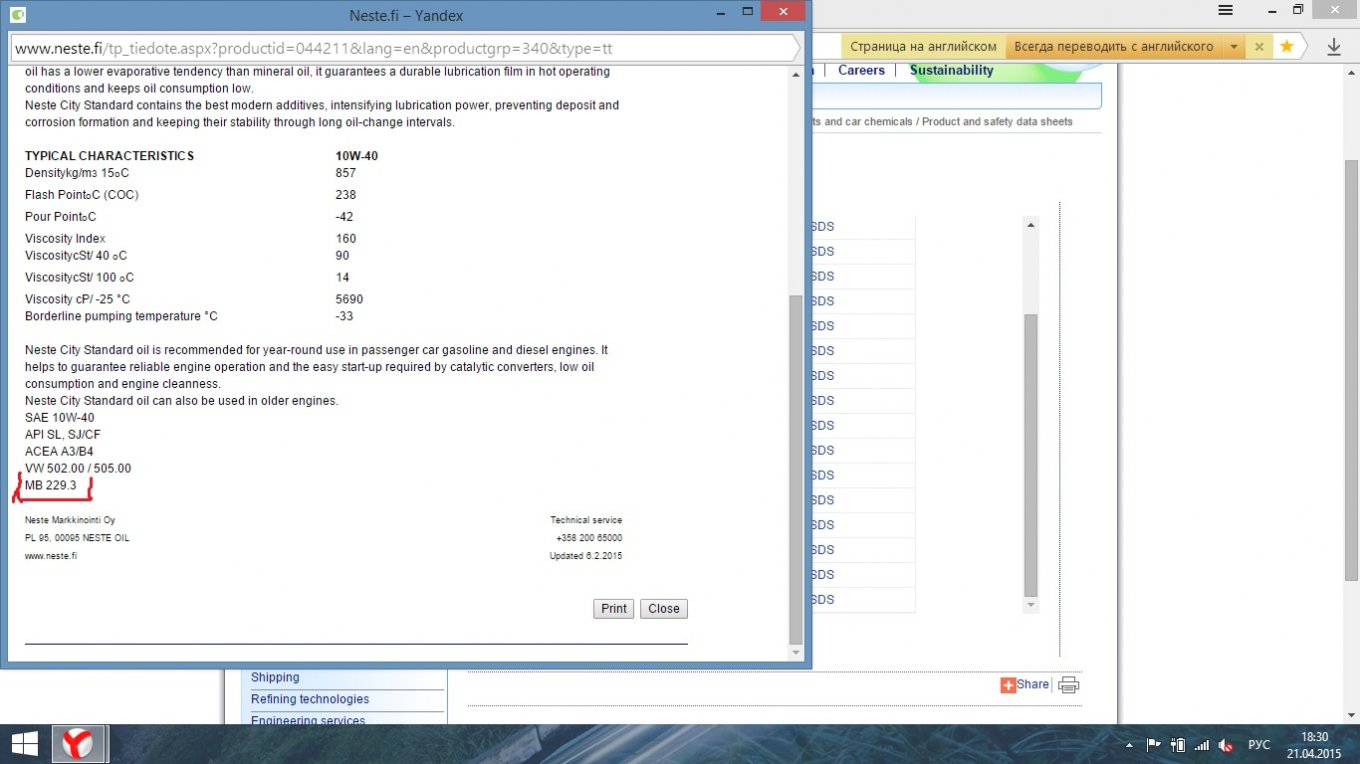
Task: Click the red Share plus icon
Action: pyautogui.click(x=1008, y=685)
